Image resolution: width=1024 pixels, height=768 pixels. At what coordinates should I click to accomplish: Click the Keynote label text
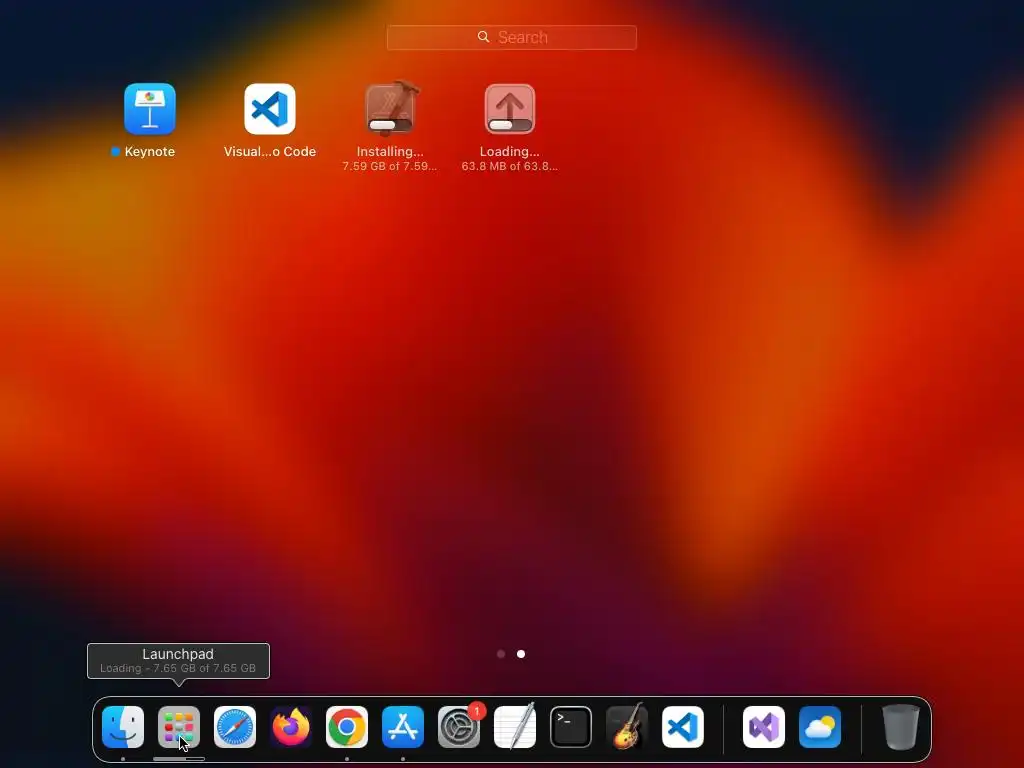(150, 152)
